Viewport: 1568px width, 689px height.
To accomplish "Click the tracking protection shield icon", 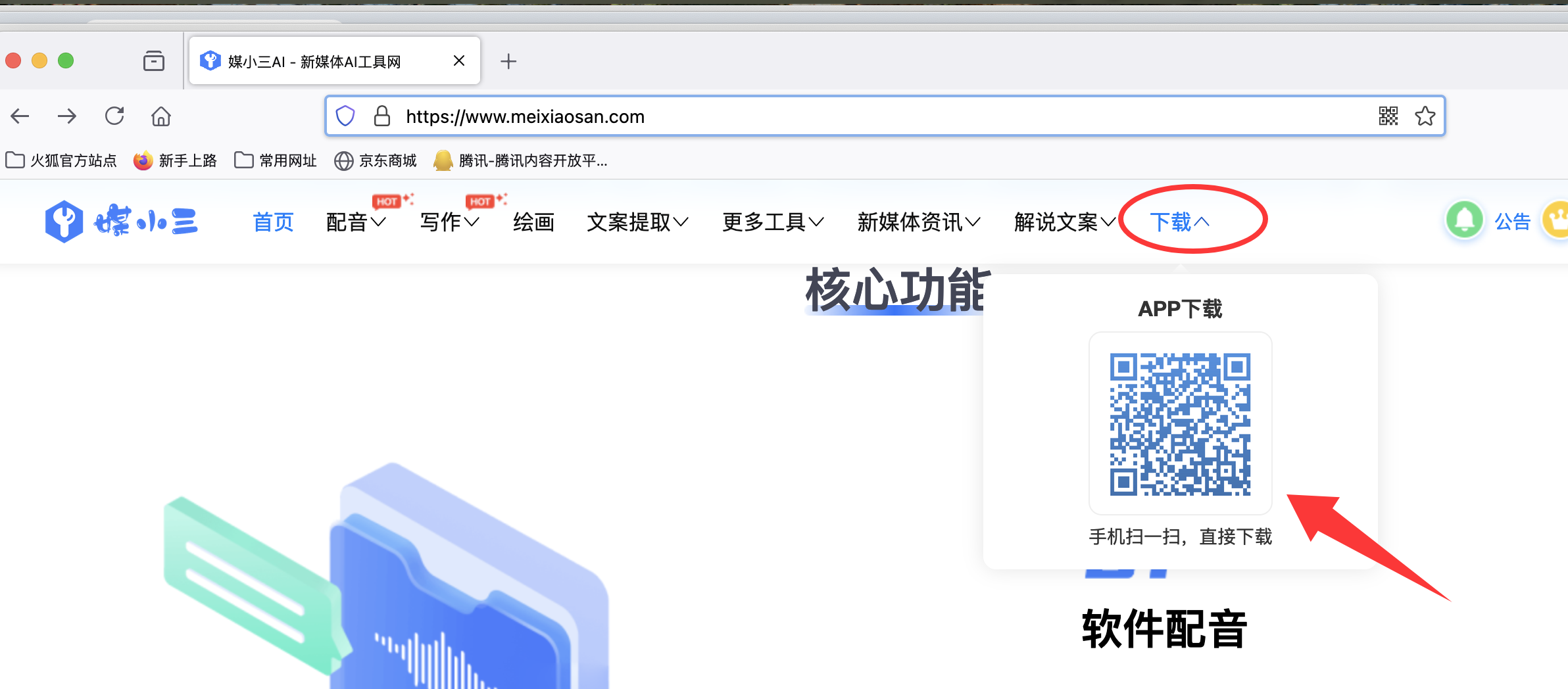I will point(345,116).
